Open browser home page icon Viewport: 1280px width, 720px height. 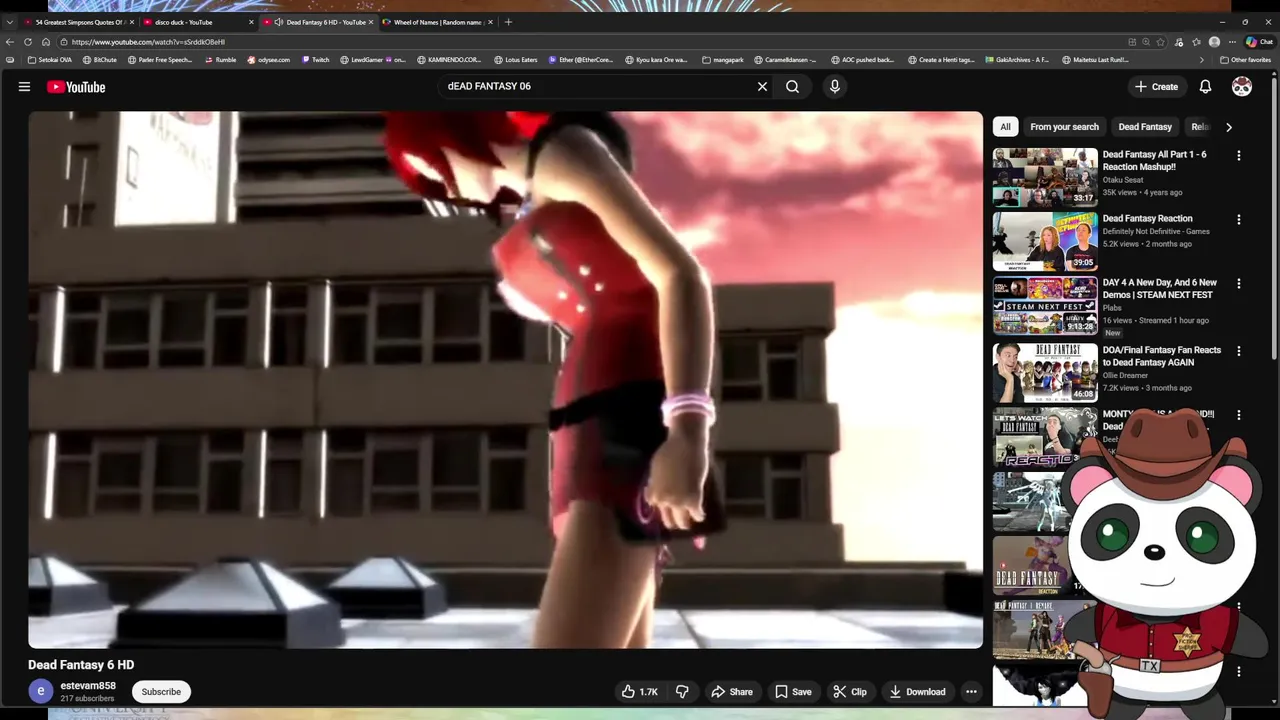pyautogui.click(x=46, y=42)
